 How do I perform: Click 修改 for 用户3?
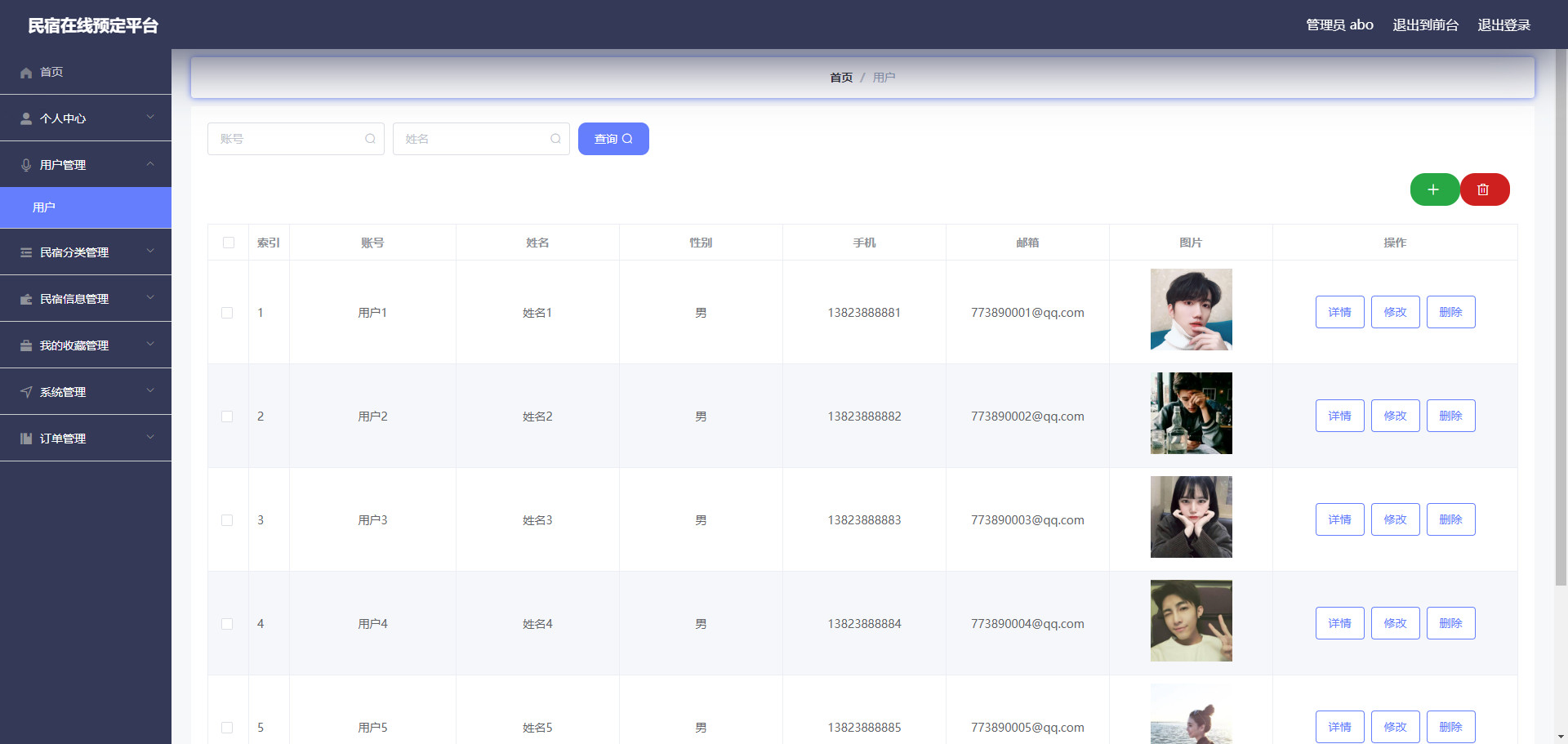click(x=1396, y=519)
